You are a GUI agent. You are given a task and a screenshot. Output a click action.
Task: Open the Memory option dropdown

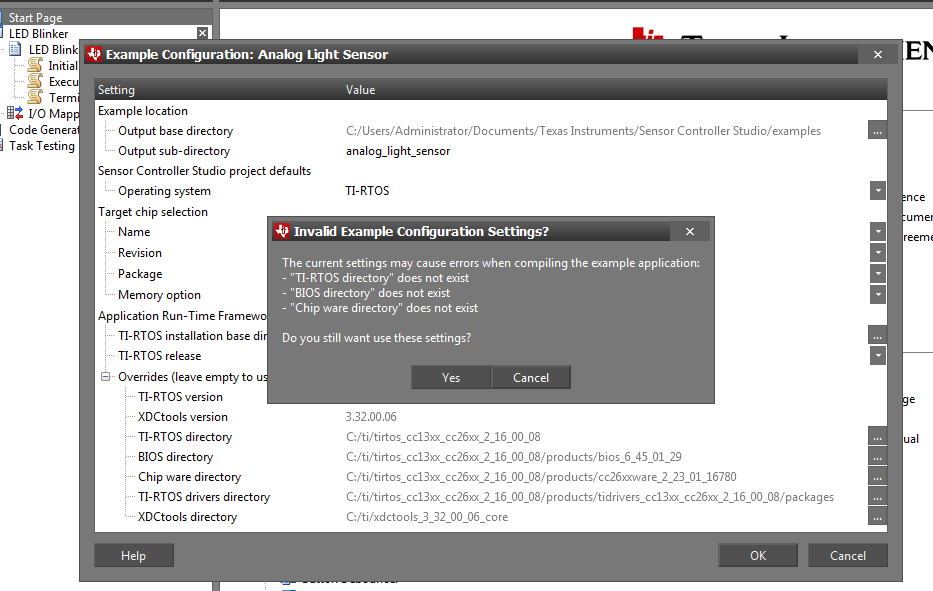878,294
